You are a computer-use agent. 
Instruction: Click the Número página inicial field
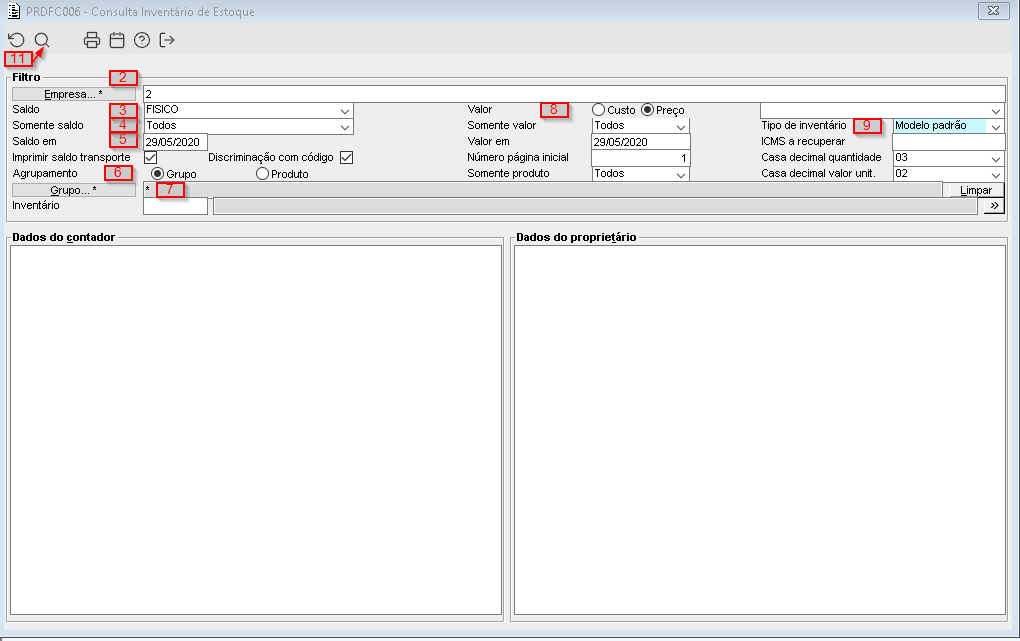point(641,158)
